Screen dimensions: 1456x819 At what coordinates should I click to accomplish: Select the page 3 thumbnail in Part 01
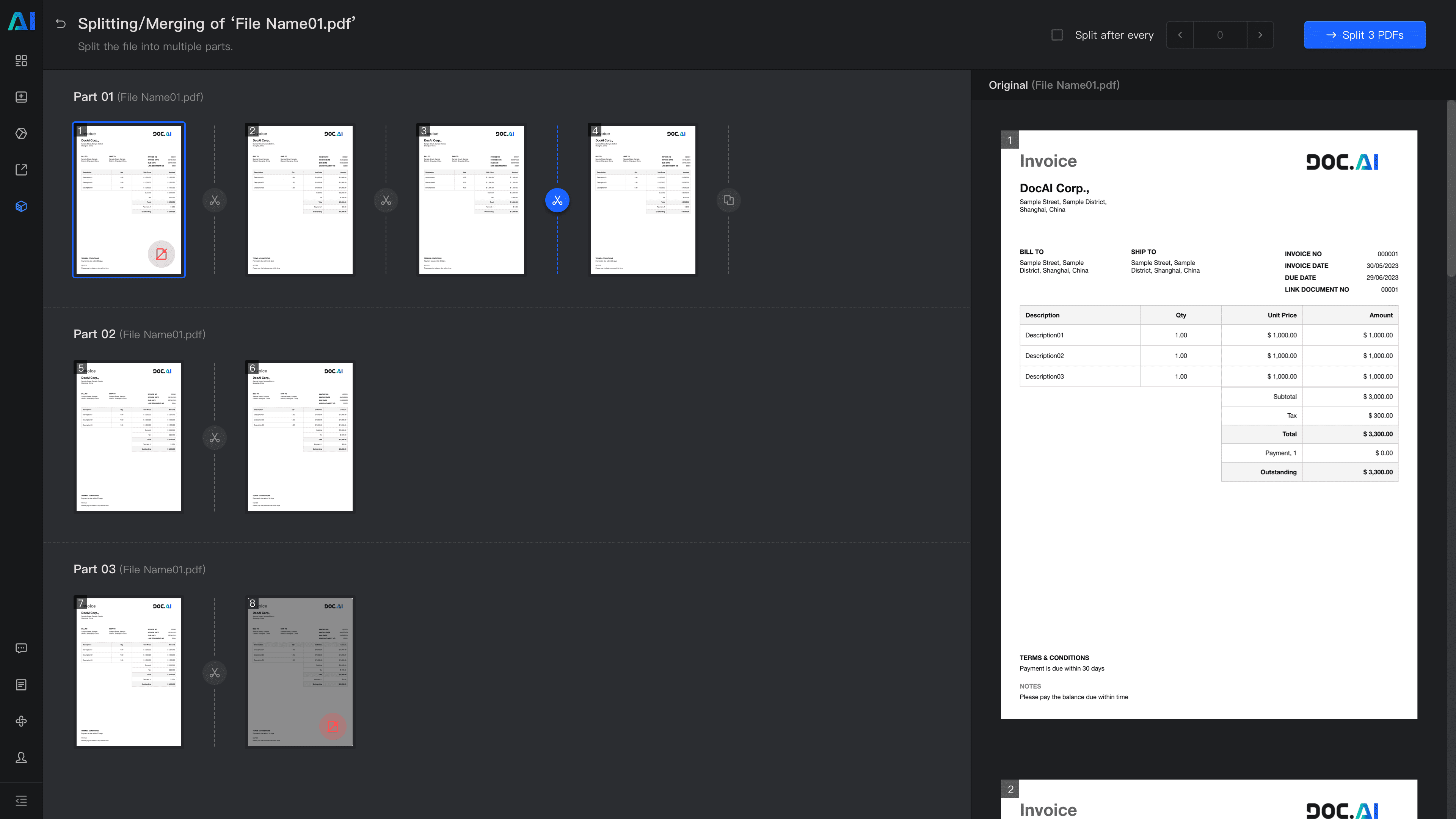click(x=471, y=200)
